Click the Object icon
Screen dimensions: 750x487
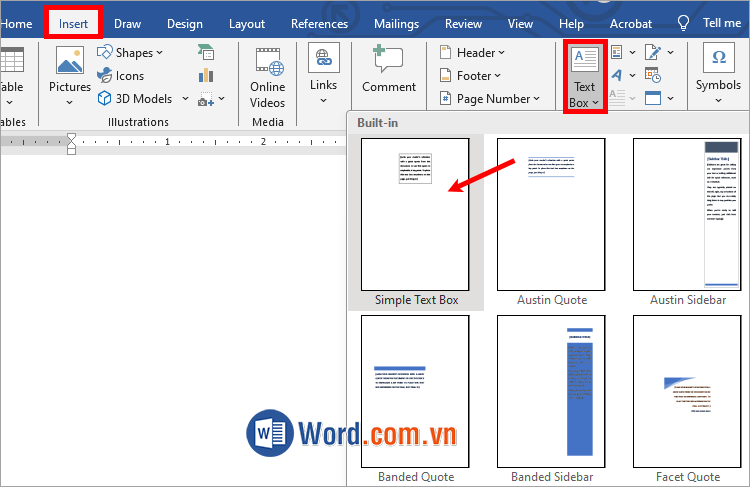[x=653, y=98]
